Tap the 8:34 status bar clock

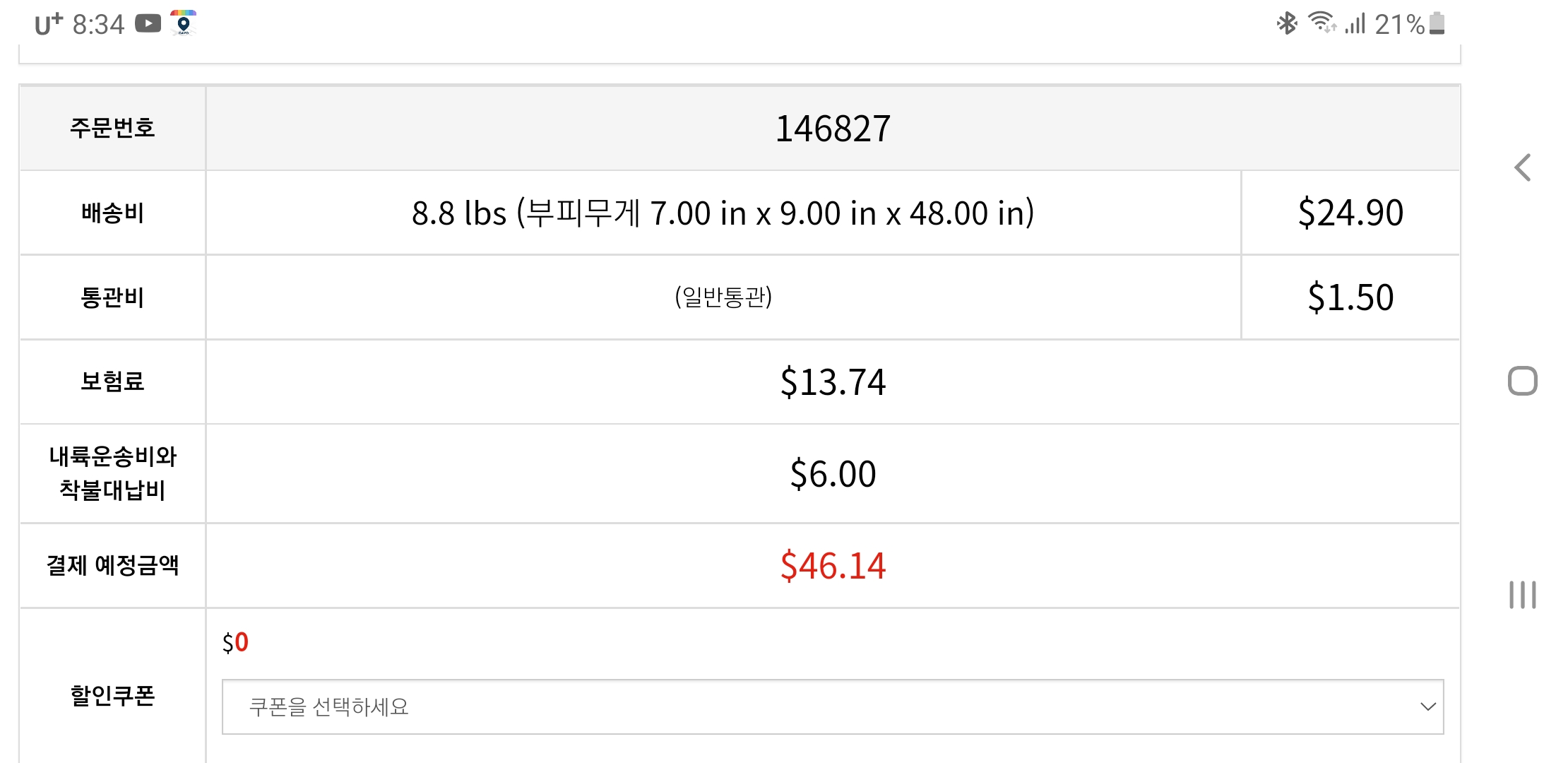click(98, 25)
